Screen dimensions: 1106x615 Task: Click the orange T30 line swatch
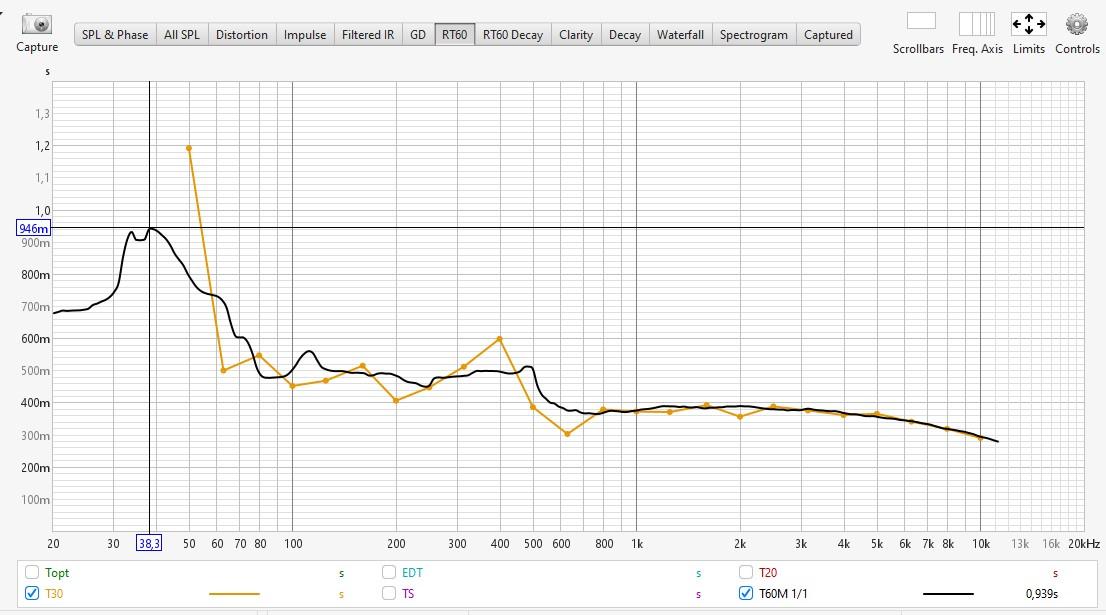point(234,594)
